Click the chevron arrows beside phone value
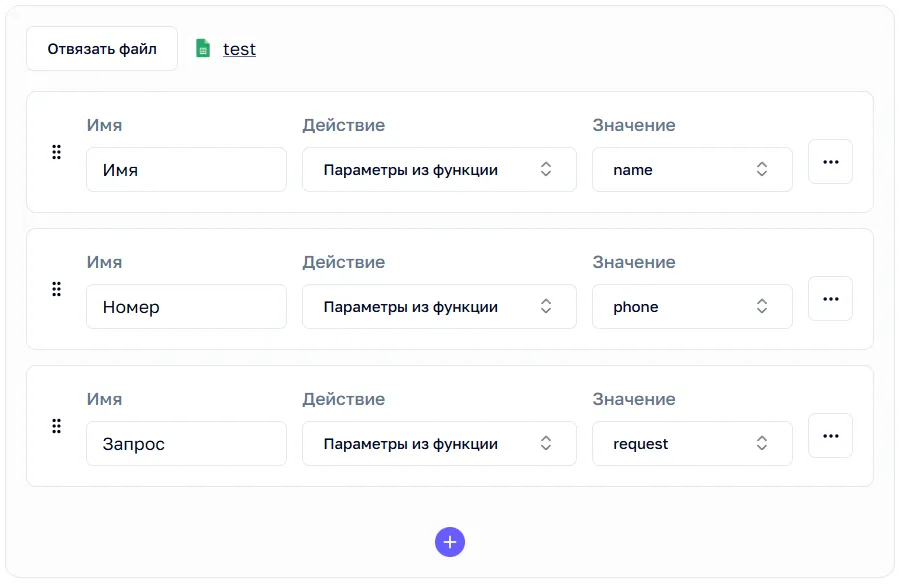This screenshot has height=588, width=899. point(761,306)
